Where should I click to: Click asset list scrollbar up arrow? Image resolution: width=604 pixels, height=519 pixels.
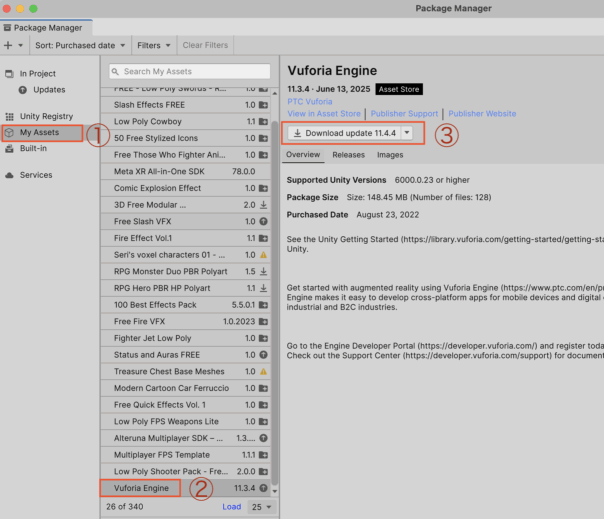275,93
